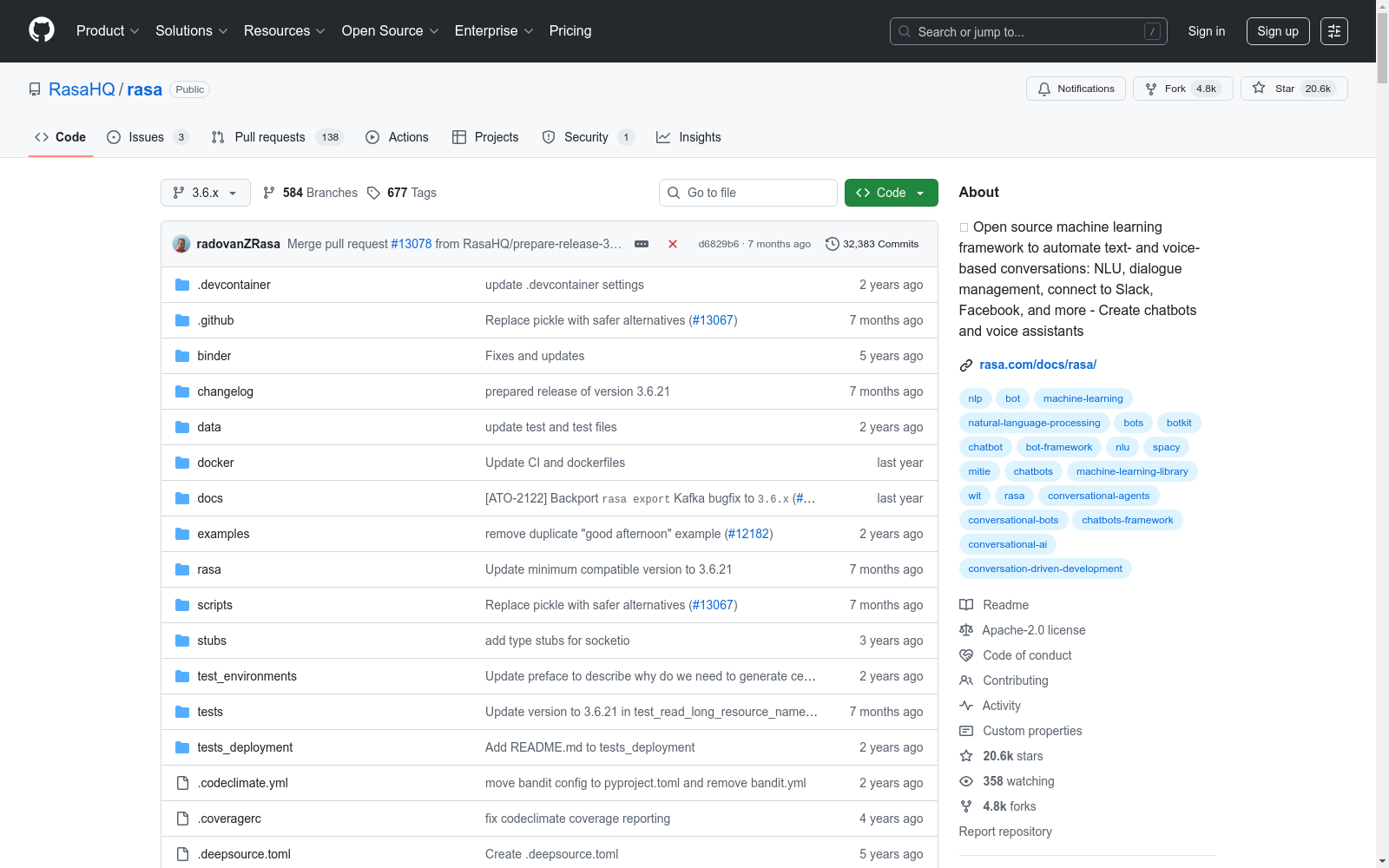Expand commit message ellipsis icon
Image resolution: width=1389 pixels, height=868 pixels.
click(x=642, y=244)
